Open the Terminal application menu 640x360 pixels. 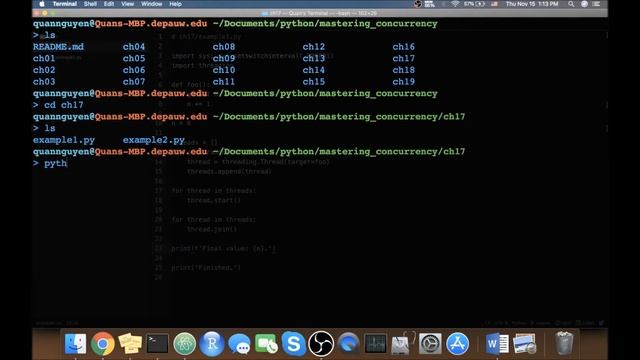(64, 4)
